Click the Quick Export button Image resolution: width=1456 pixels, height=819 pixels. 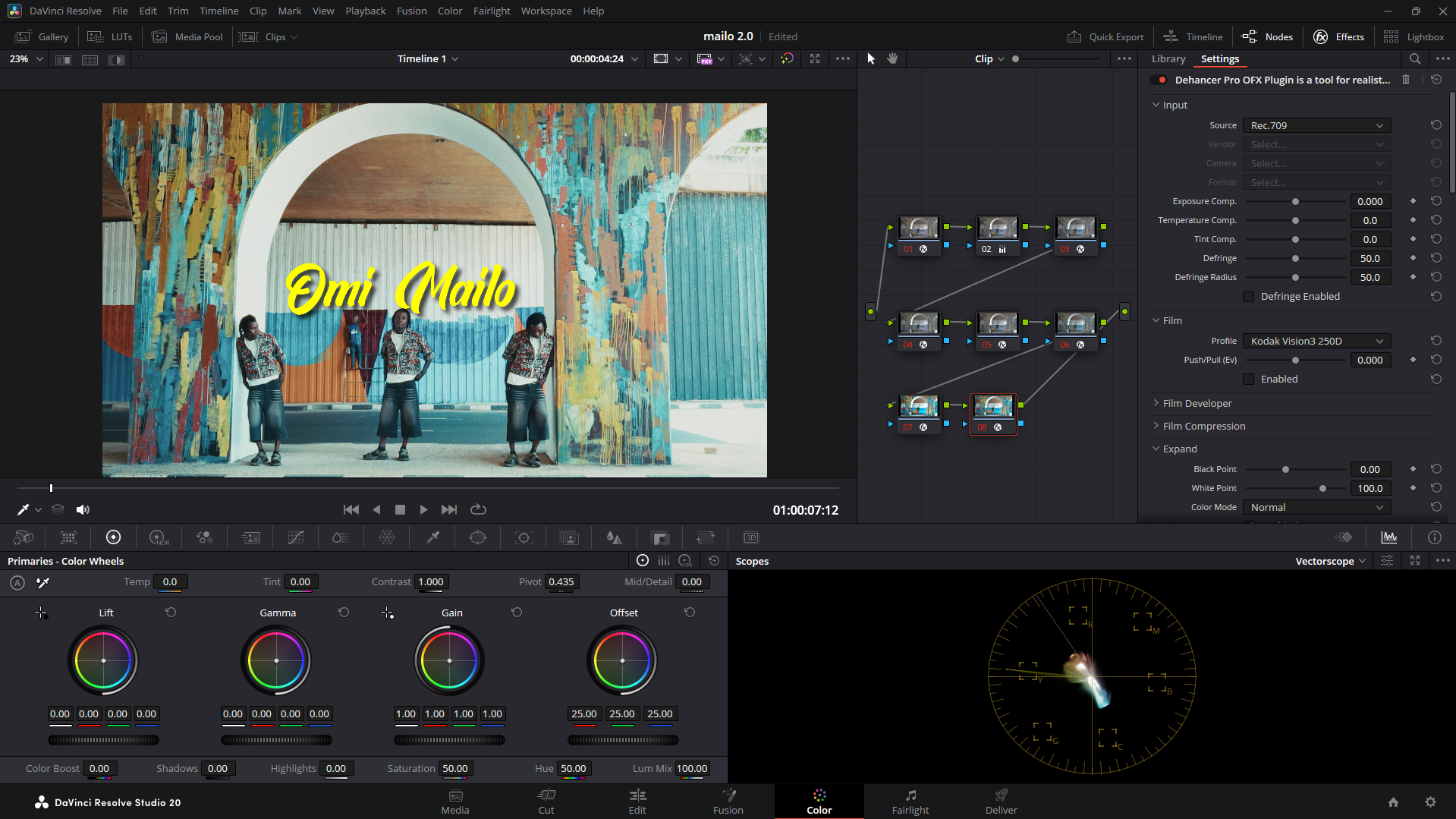pyautogui.click(x=1105, y=36)
